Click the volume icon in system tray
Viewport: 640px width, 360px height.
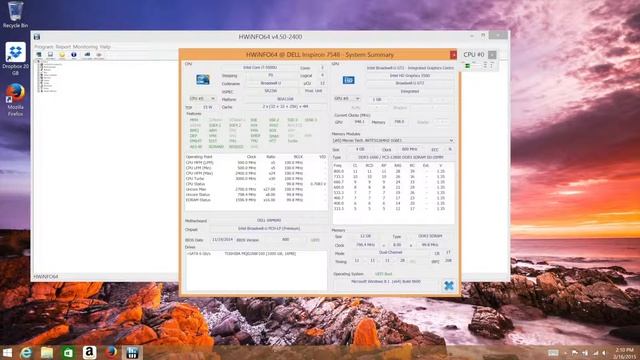[x=605, y=353]
